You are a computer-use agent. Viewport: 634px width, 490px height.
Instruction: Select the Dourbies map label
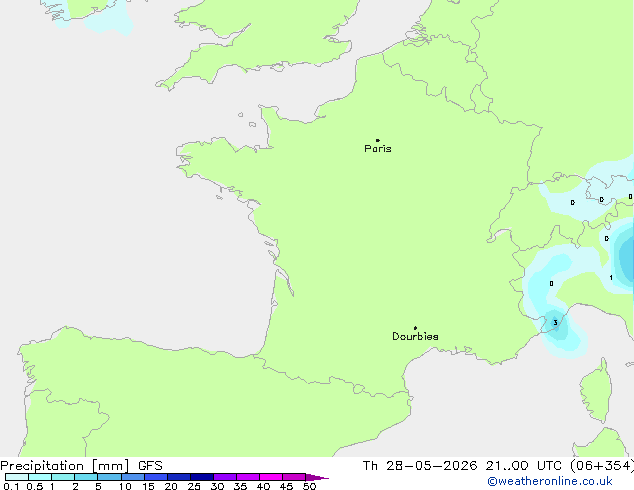click(415, 336)
